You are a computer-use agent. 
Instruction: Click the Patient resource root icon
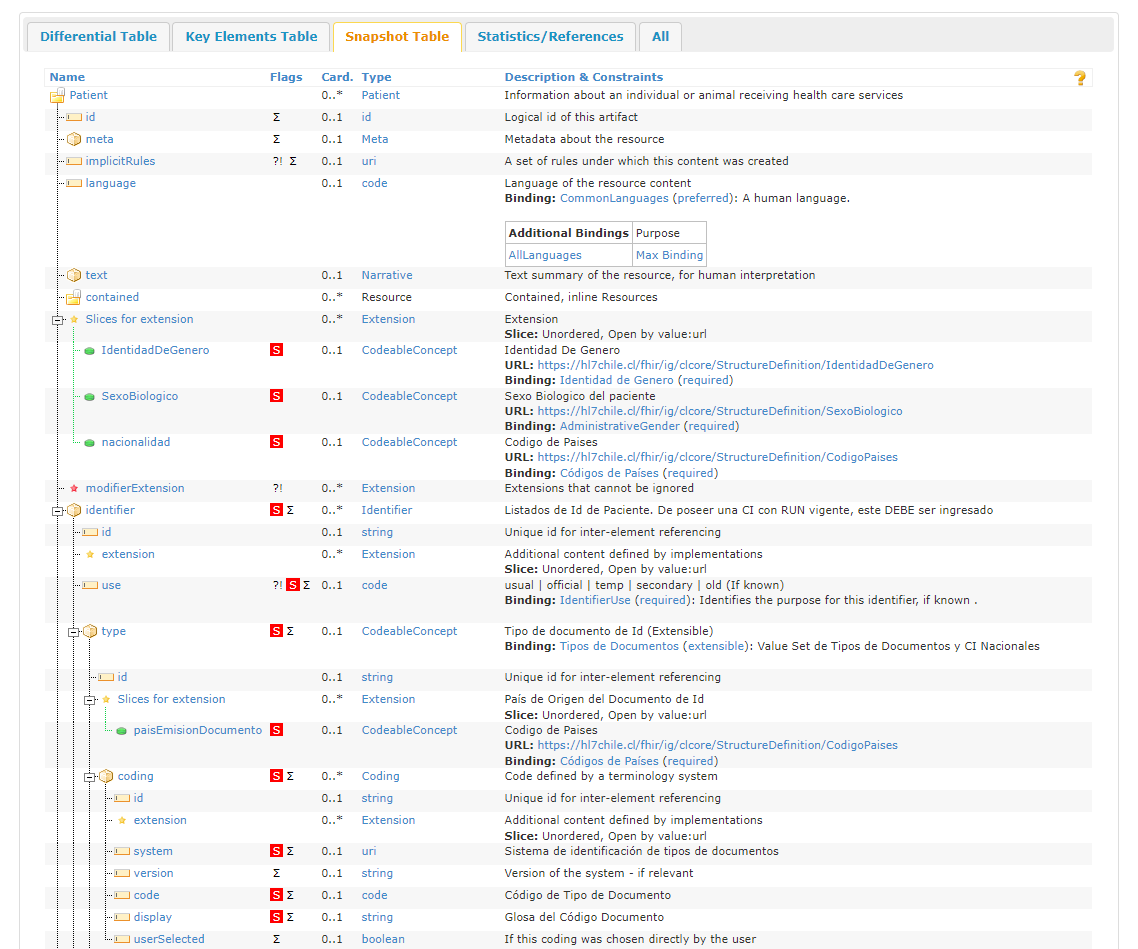click(x=57, y=96)
